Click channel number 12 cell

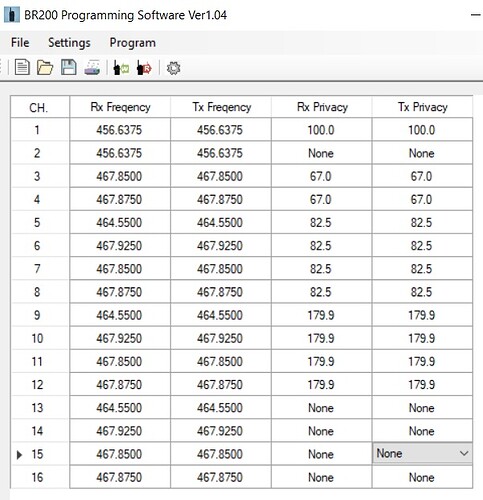coord(40,385)
